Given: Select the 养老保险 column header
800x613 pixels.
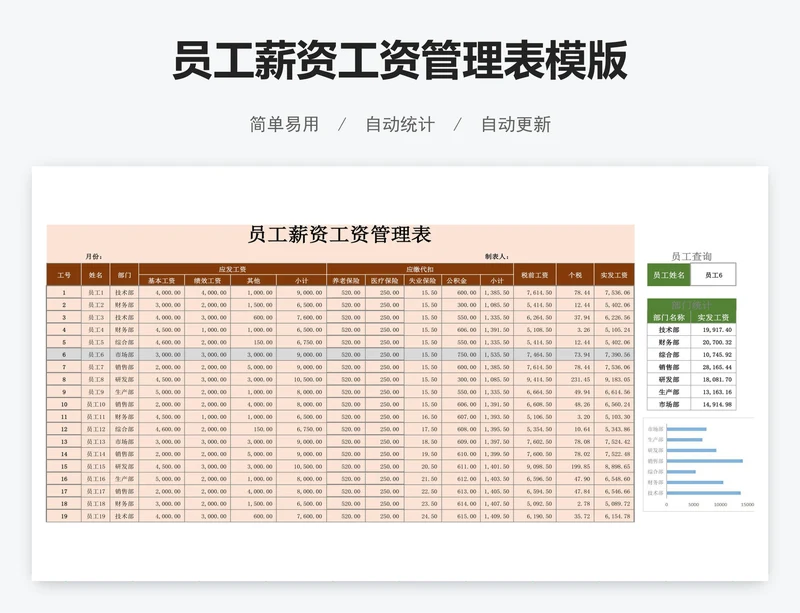Looking at the screenshot, I should point(346,280).
